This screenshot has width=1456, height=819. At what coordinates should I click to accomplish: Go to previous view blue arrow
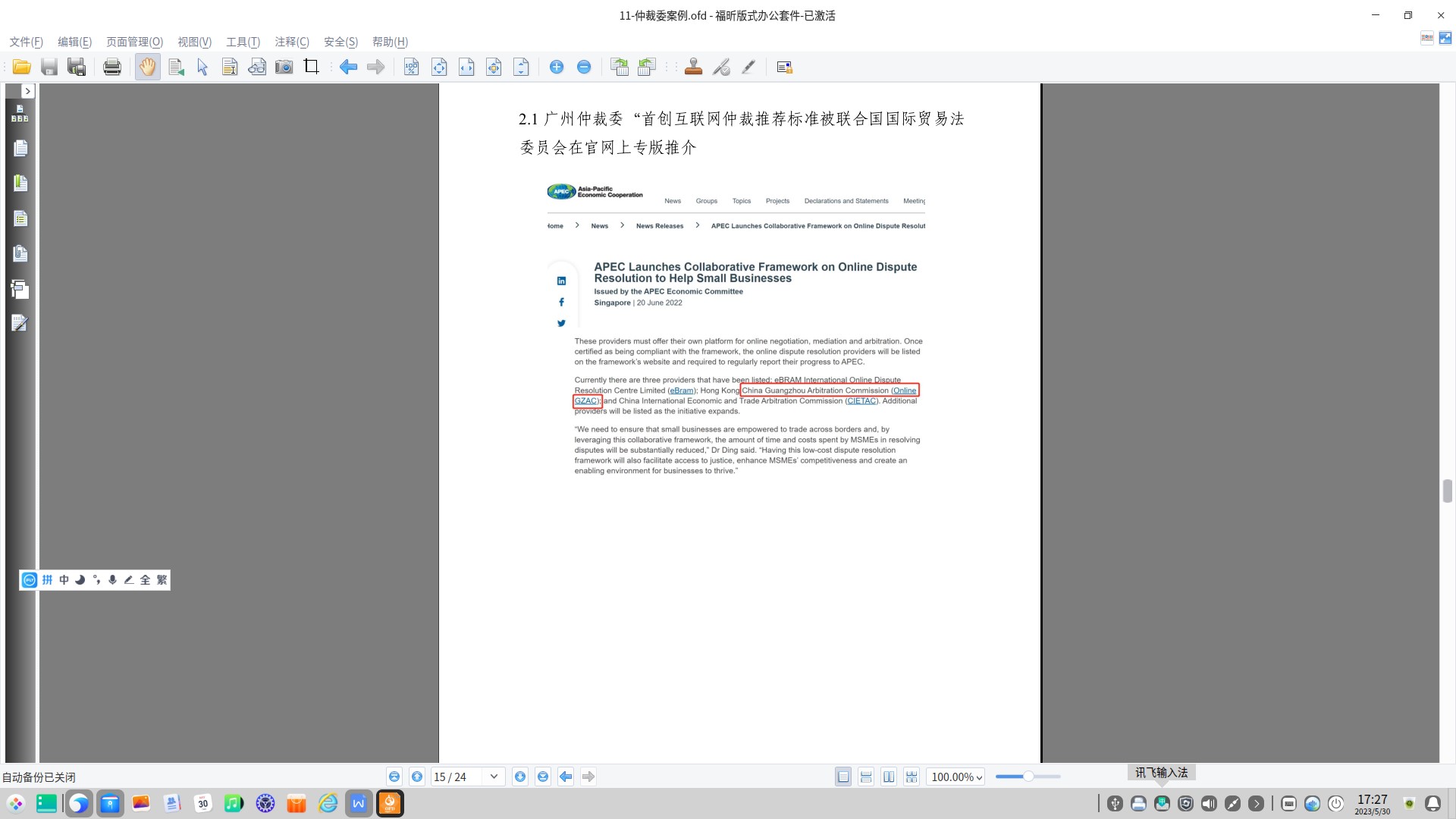tap(348, 67)
